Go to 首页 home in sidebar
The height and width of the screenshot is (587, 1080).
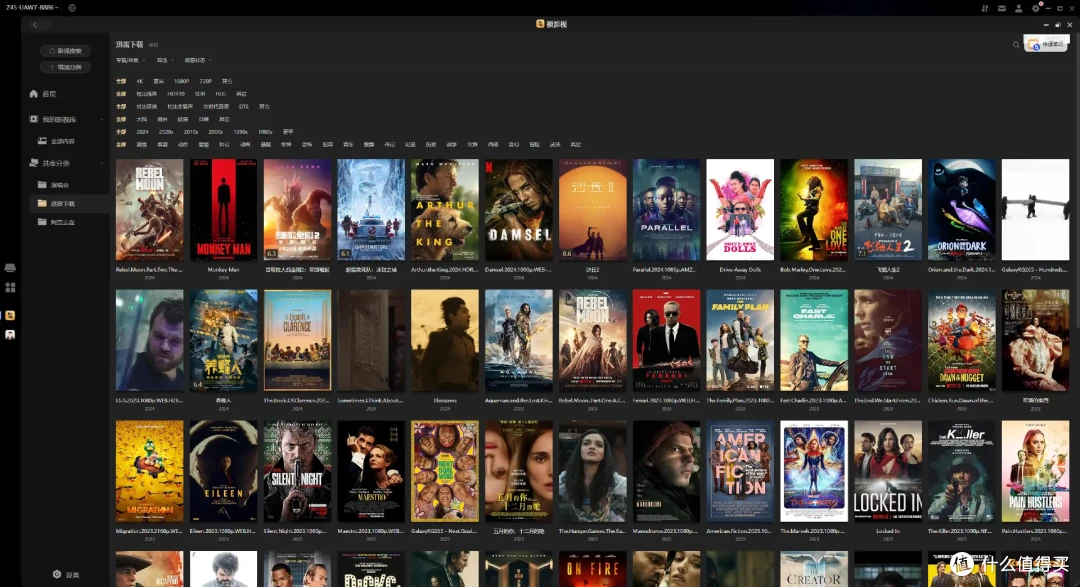(x=43, y=94)
